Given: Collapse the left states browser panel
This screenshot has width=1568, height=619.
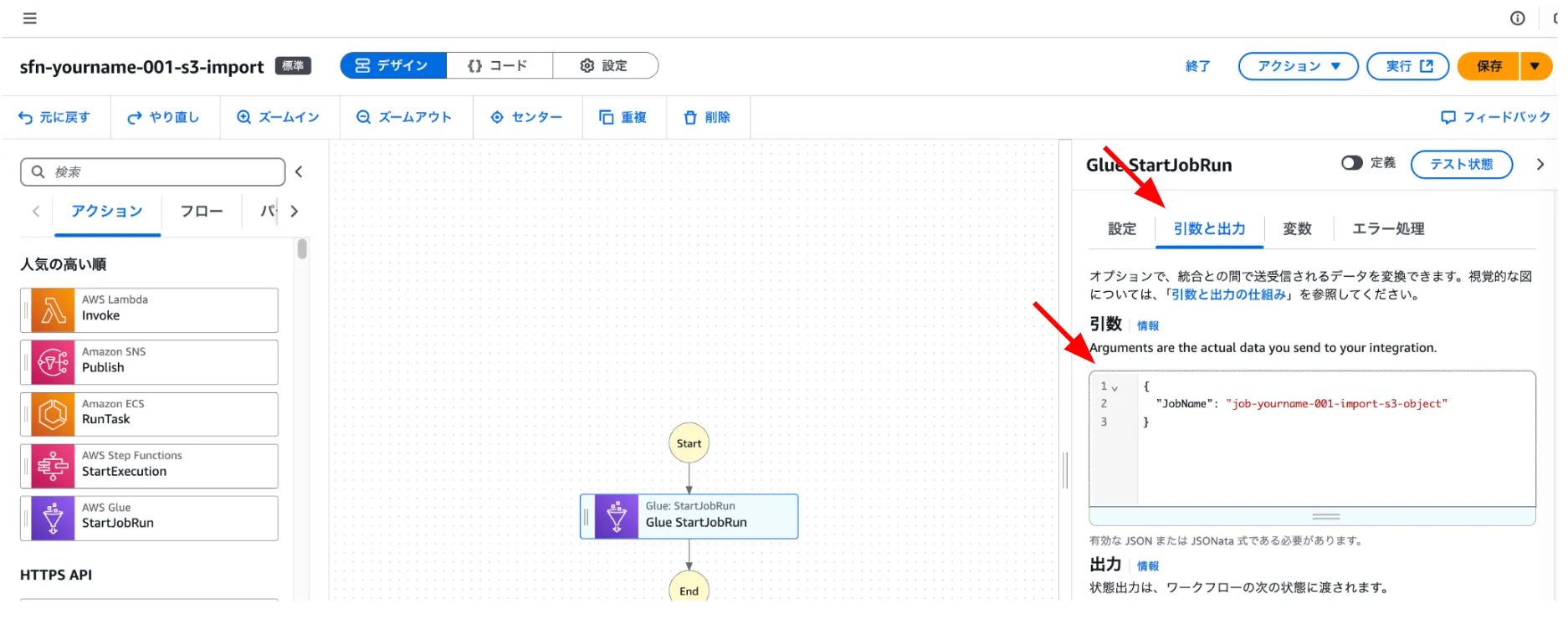Looking at the screenshot, I should [x=299, y=171].
